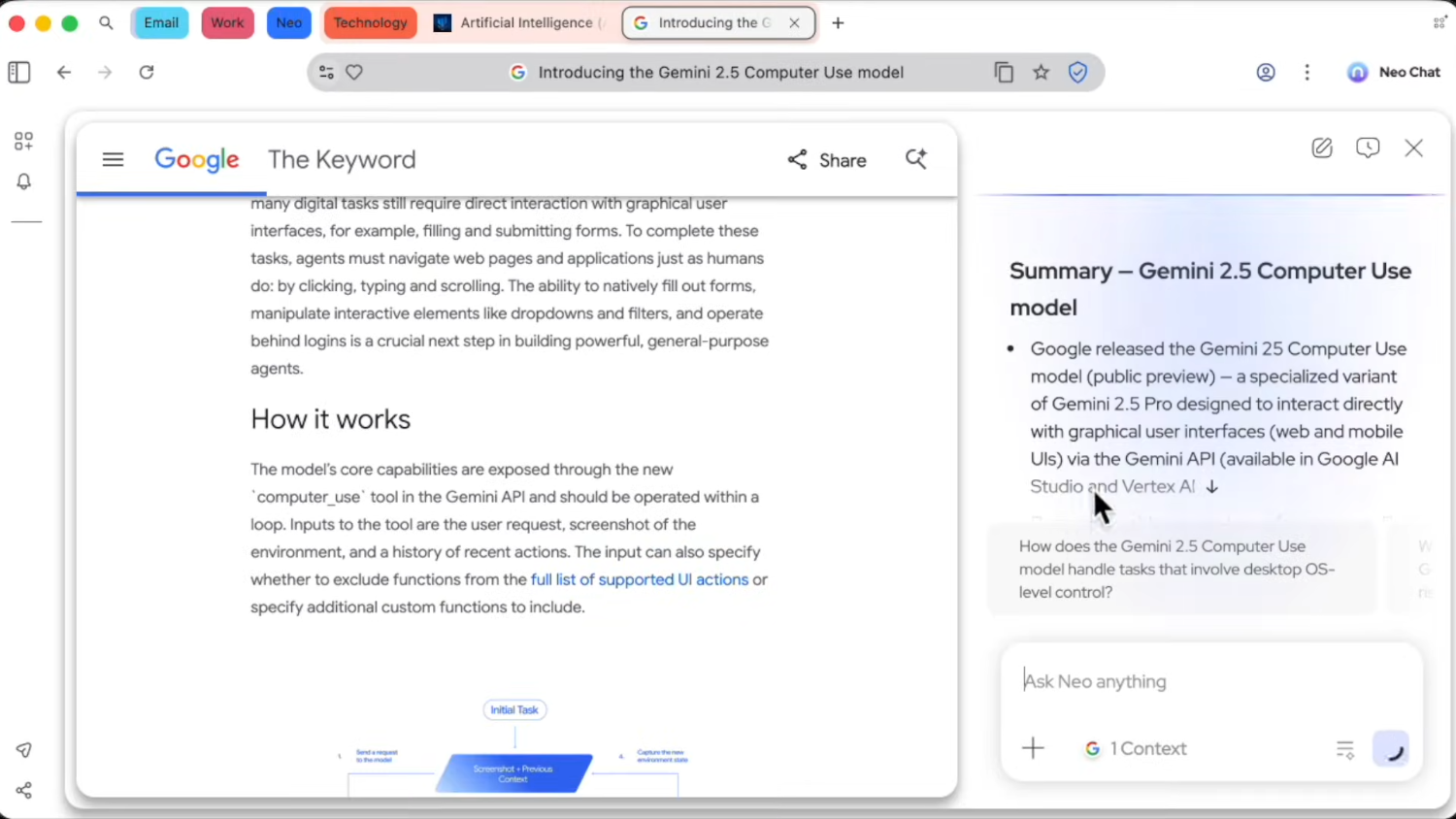Viewport: 1456px width, 819px height.
Task: Click the Summary — Gemini 2.5 Computer Use heading
Action: [1210, 289]
